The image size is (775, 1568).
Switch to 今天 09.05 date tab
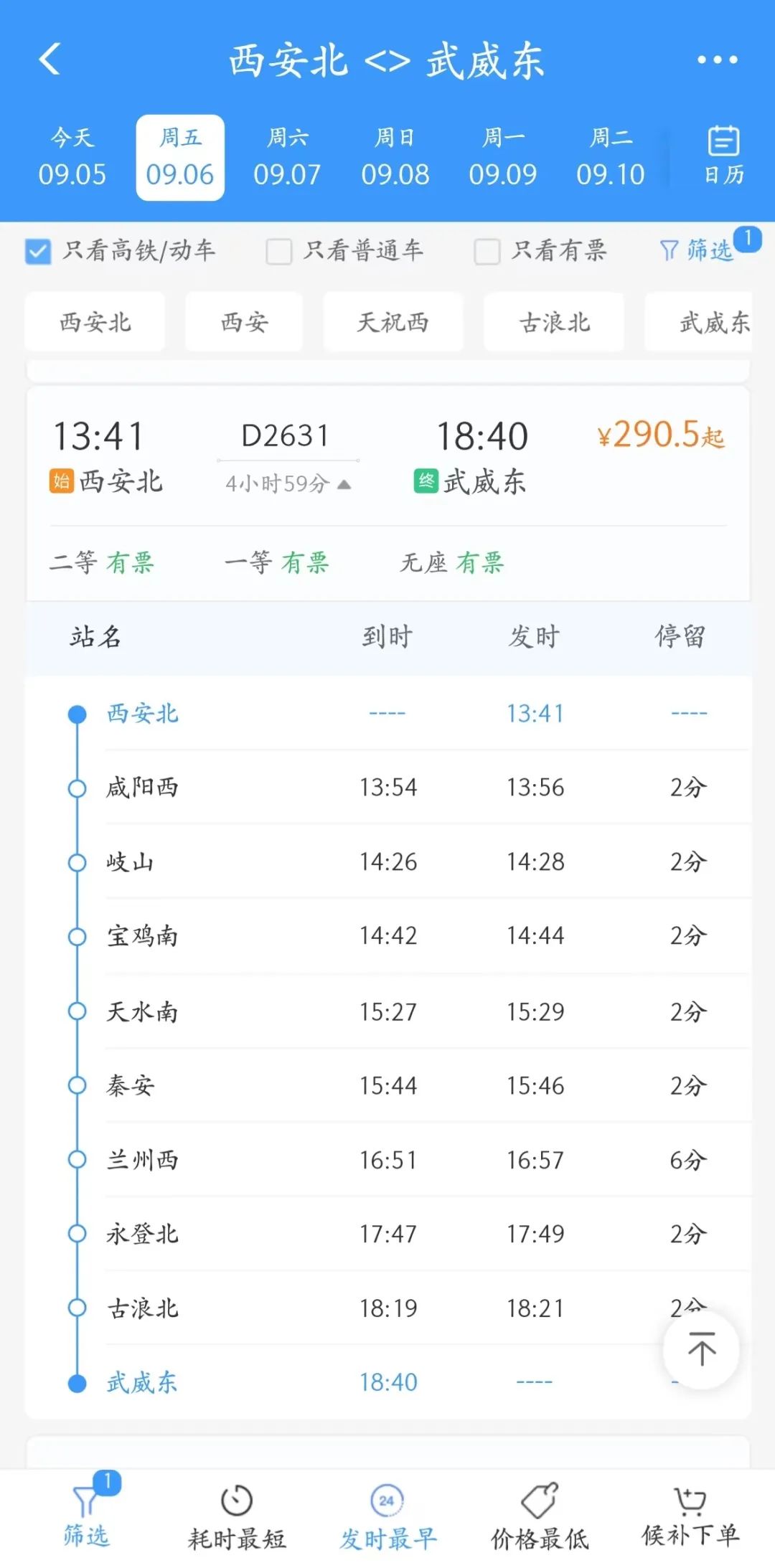pyautogui.click(x=72, y=157)
